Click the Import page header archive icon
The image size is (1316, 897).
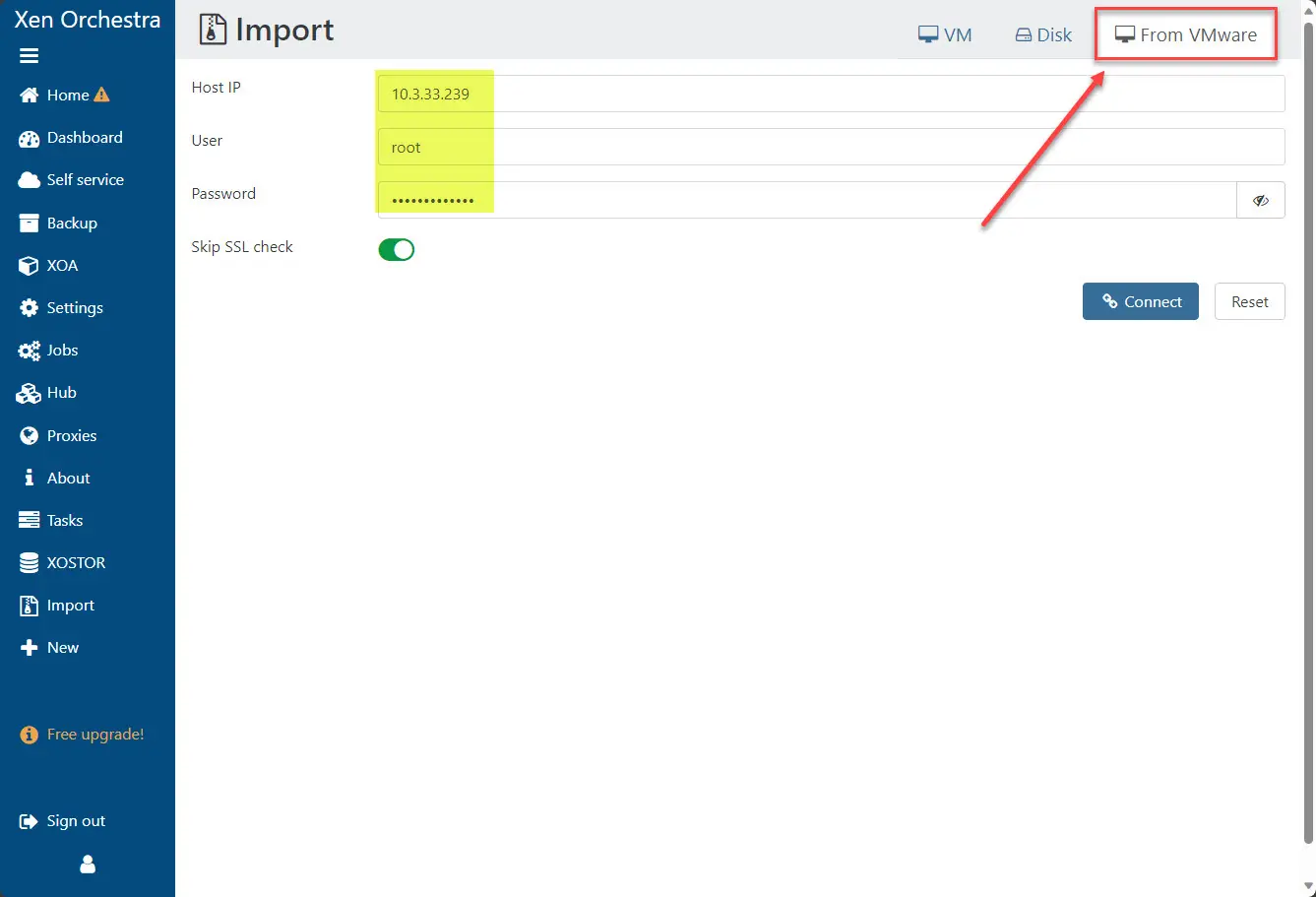(213, 31)
